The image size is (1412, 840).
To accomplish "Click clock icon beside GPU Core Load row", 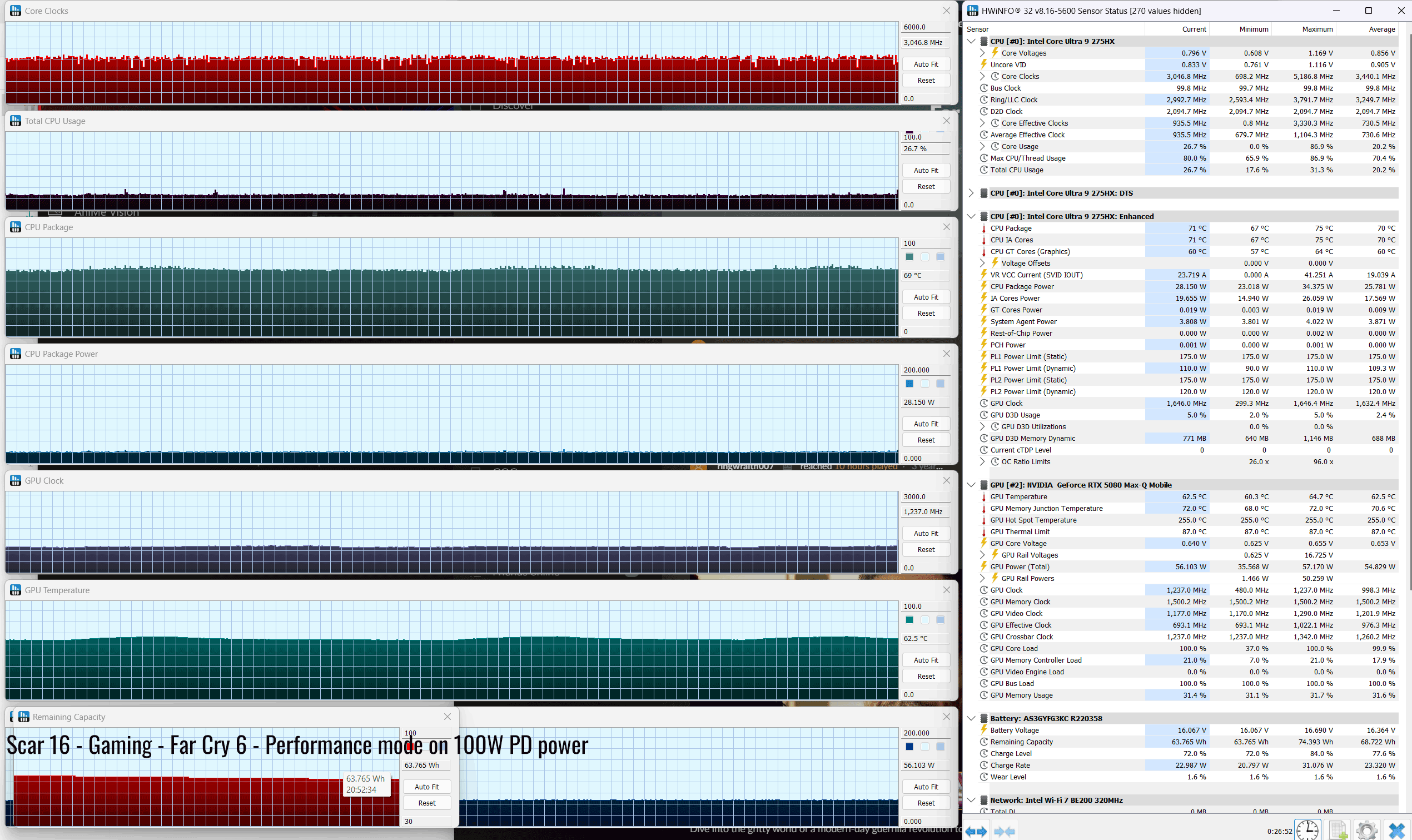I will (983, 649).
